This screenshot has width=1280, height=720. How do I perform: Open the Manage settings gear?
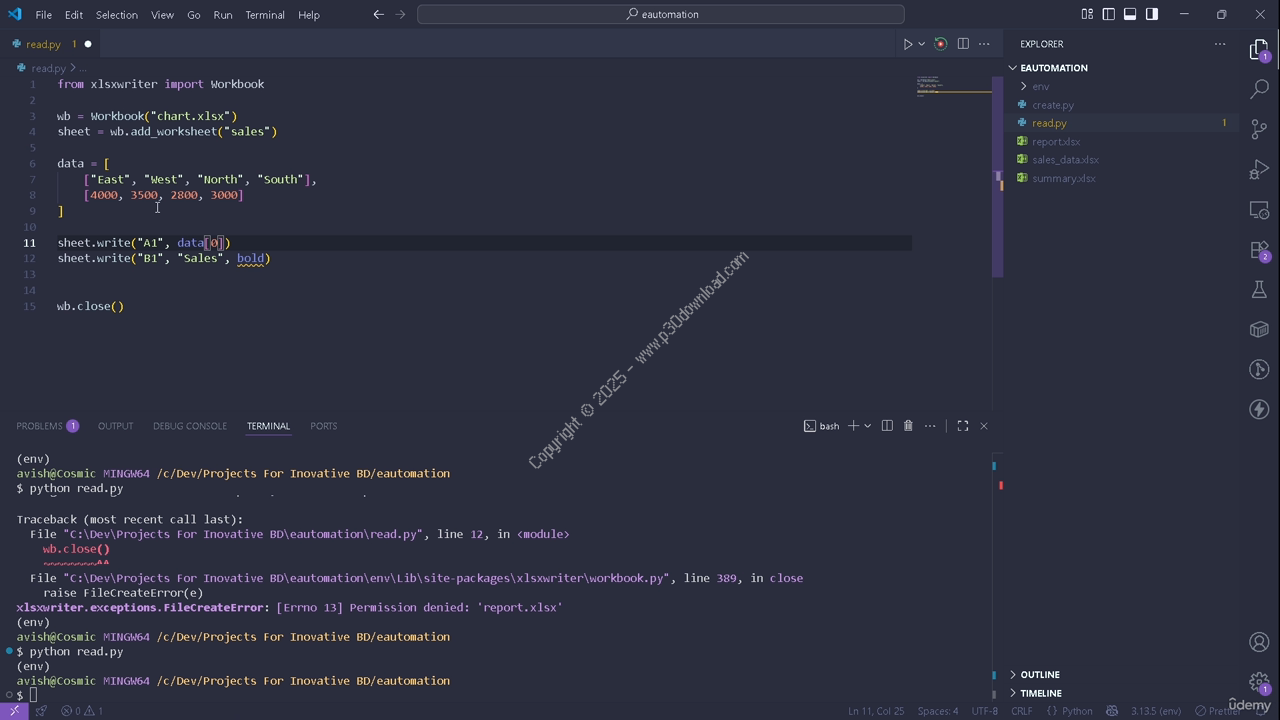tap(1259, 682)
